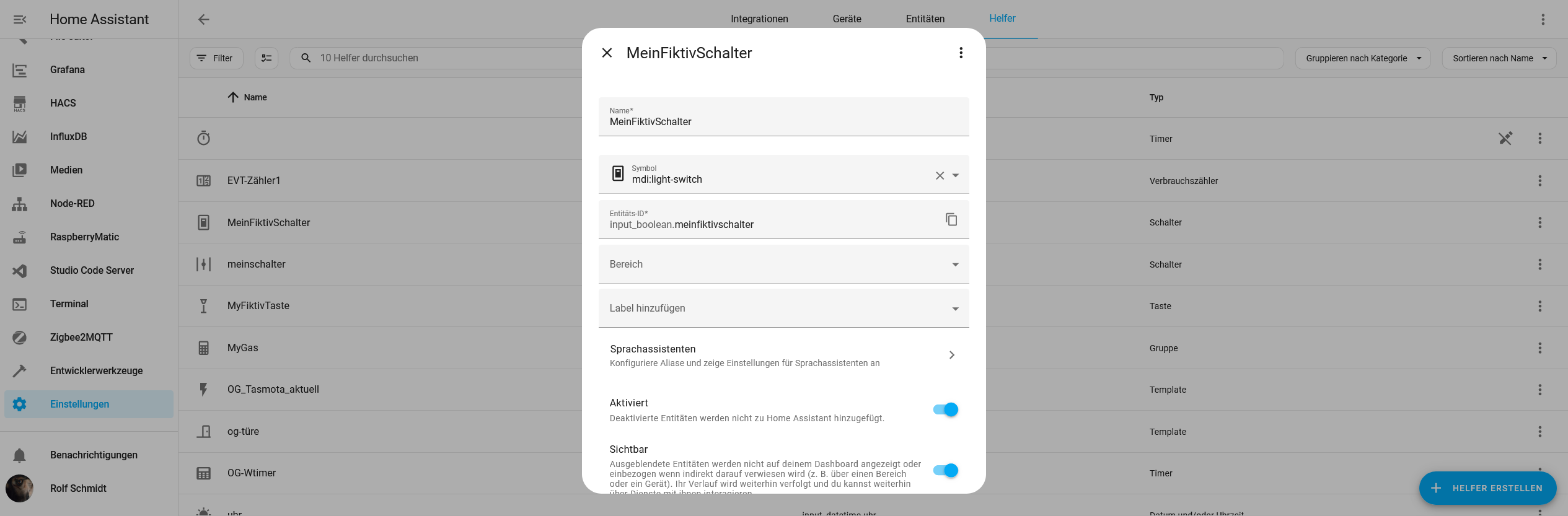Viewport: 1568px width, 516px height.
Task: Open the MeinFiktivSchalter dialog overflow menu
Action: tap(961, 53)
